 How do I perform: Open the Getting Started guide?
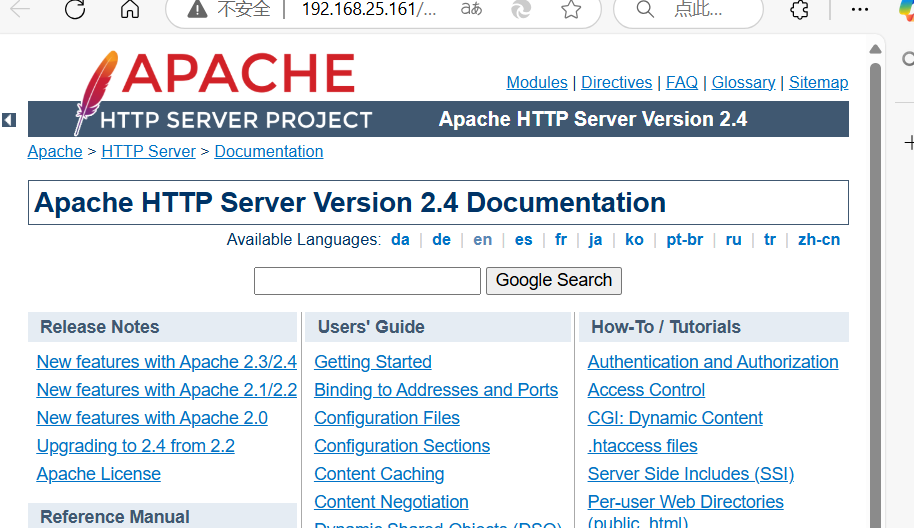(x=373, y=362)
